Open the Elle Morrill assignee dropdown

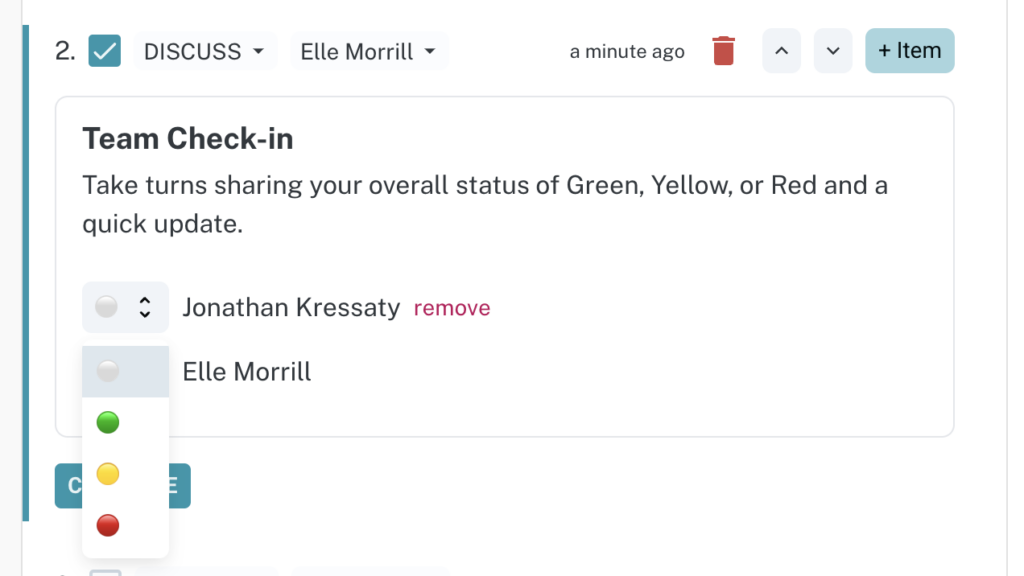click(369, 51)
